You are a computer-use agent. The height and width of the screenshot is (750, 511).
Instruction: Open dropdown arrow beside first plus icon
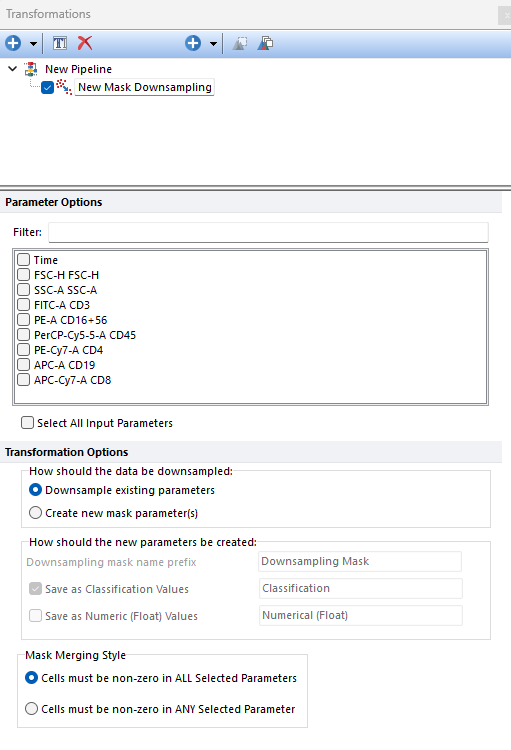coord(33,44)
